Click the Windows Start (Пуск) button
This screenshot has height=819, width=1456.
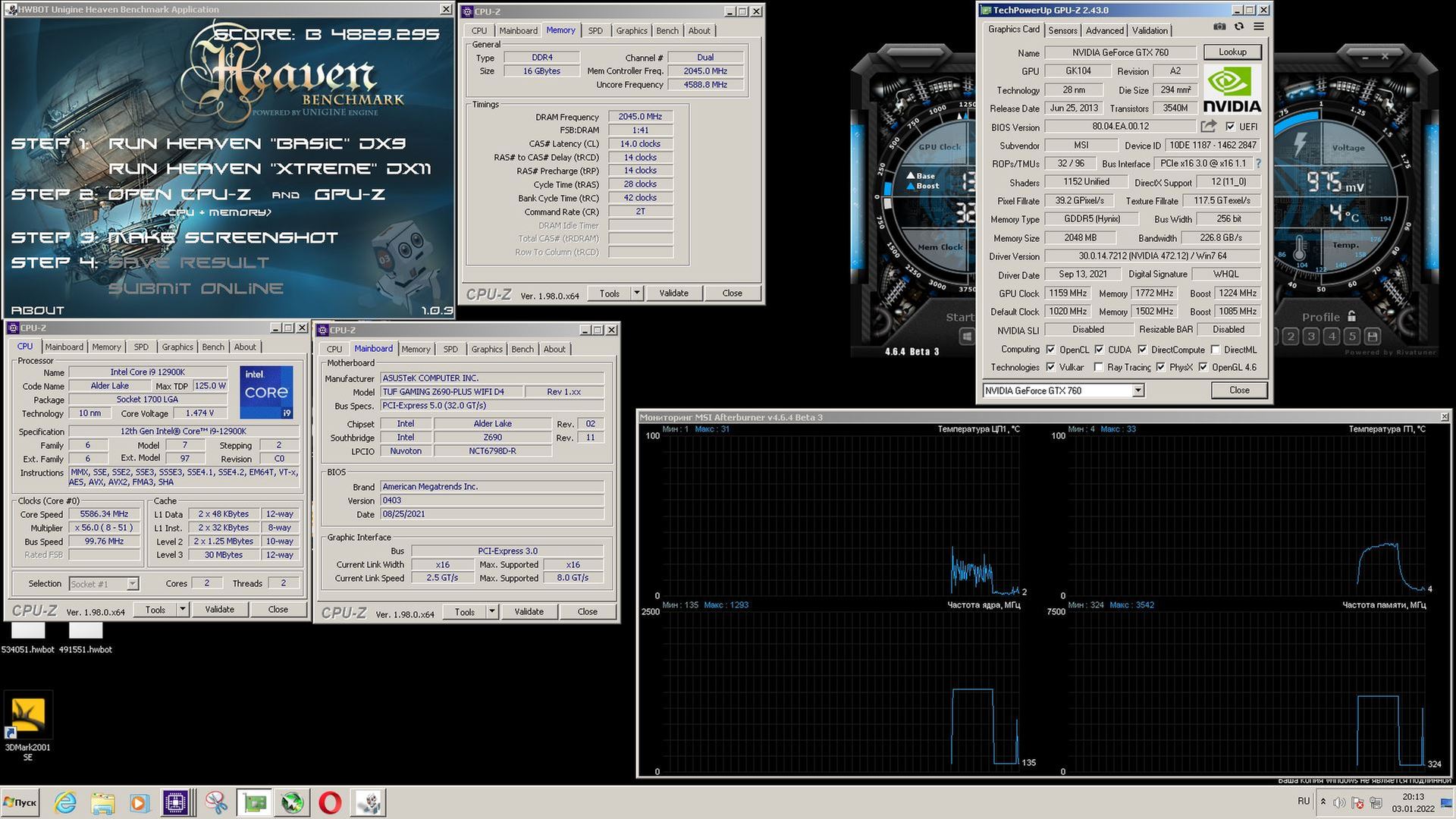20,802
